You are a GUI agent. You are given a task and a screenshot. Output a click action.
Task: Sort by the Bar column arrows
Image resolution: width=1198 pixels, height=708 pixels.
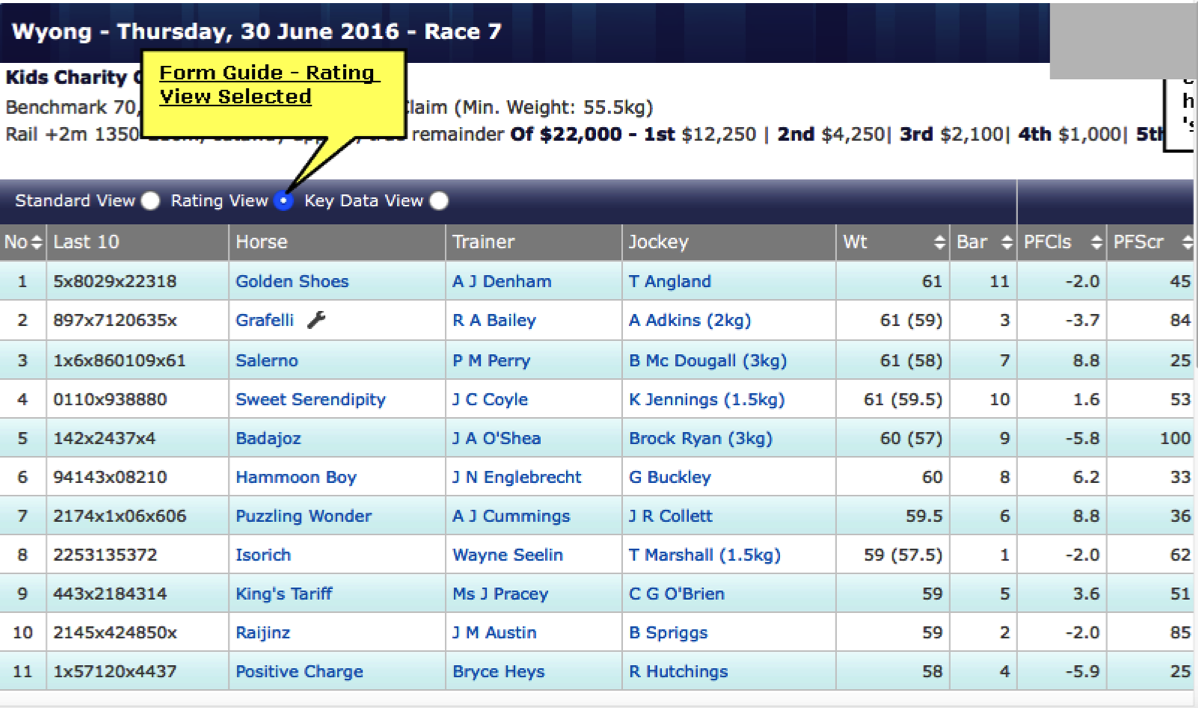pos(1005,243)
